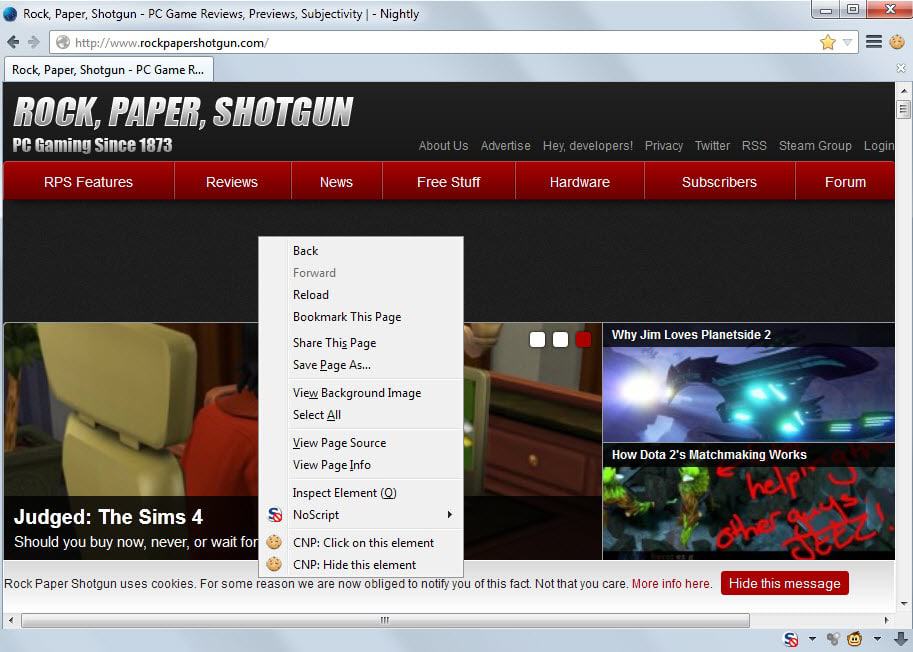Choose View Page Source in the context menu
This screenshot has width=913, height=652.
[361, 443]
